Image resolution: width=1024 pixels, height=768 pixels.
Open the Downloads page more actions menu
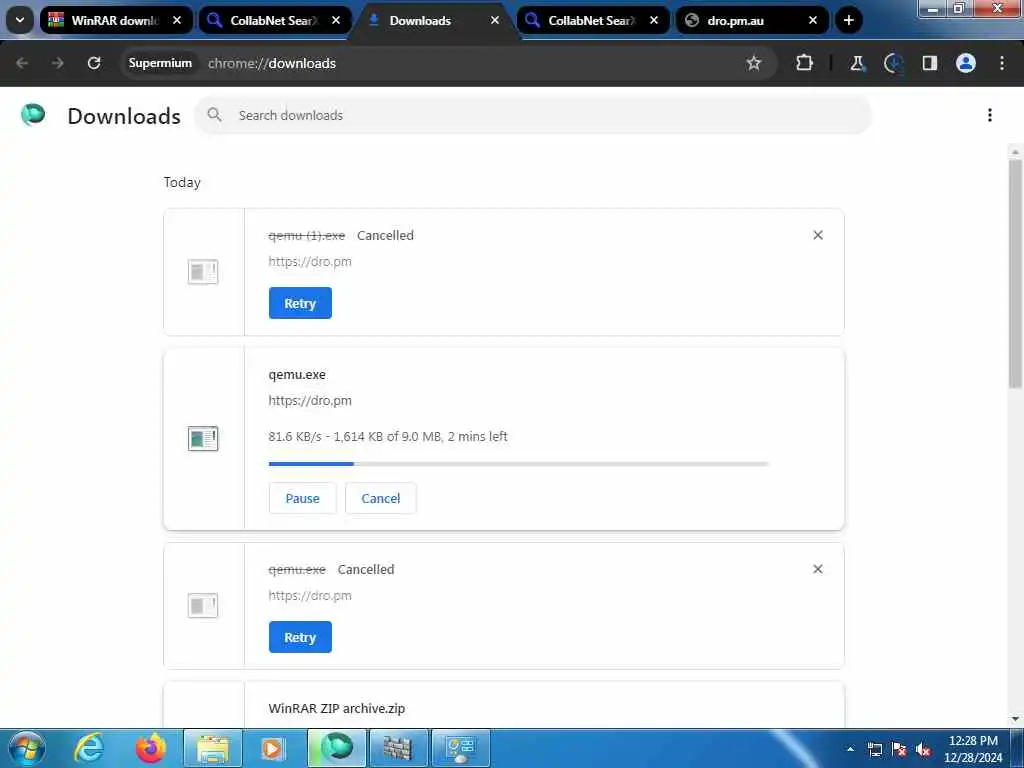coord(989,115)
